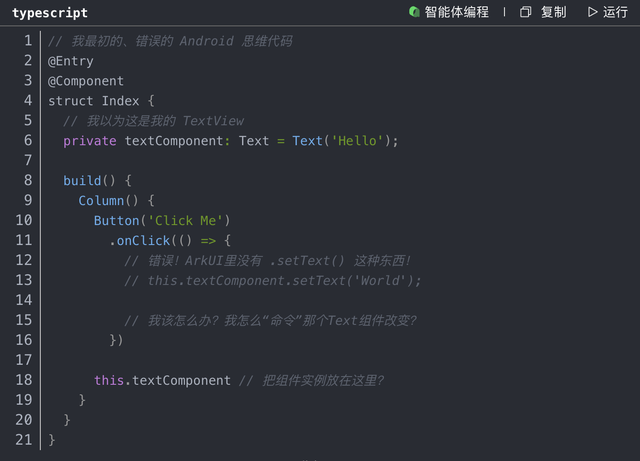Click the typescript language label
Screen dimensions: 640x461
pos(50,13)
